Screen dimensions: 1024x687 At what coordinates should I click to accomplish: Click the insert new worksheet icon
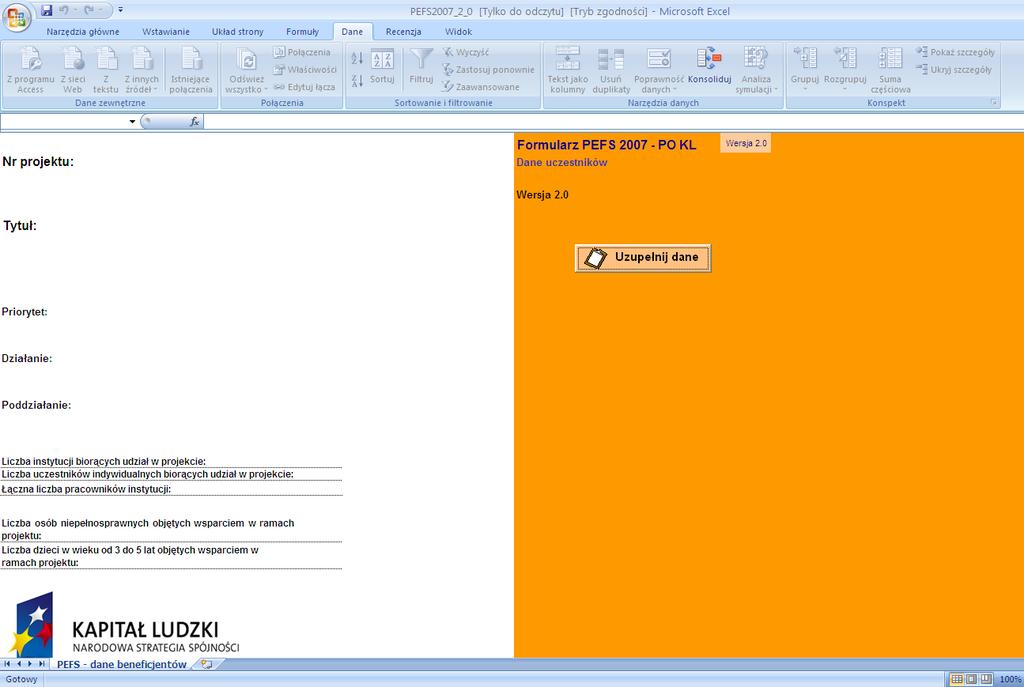click(207, 664)
